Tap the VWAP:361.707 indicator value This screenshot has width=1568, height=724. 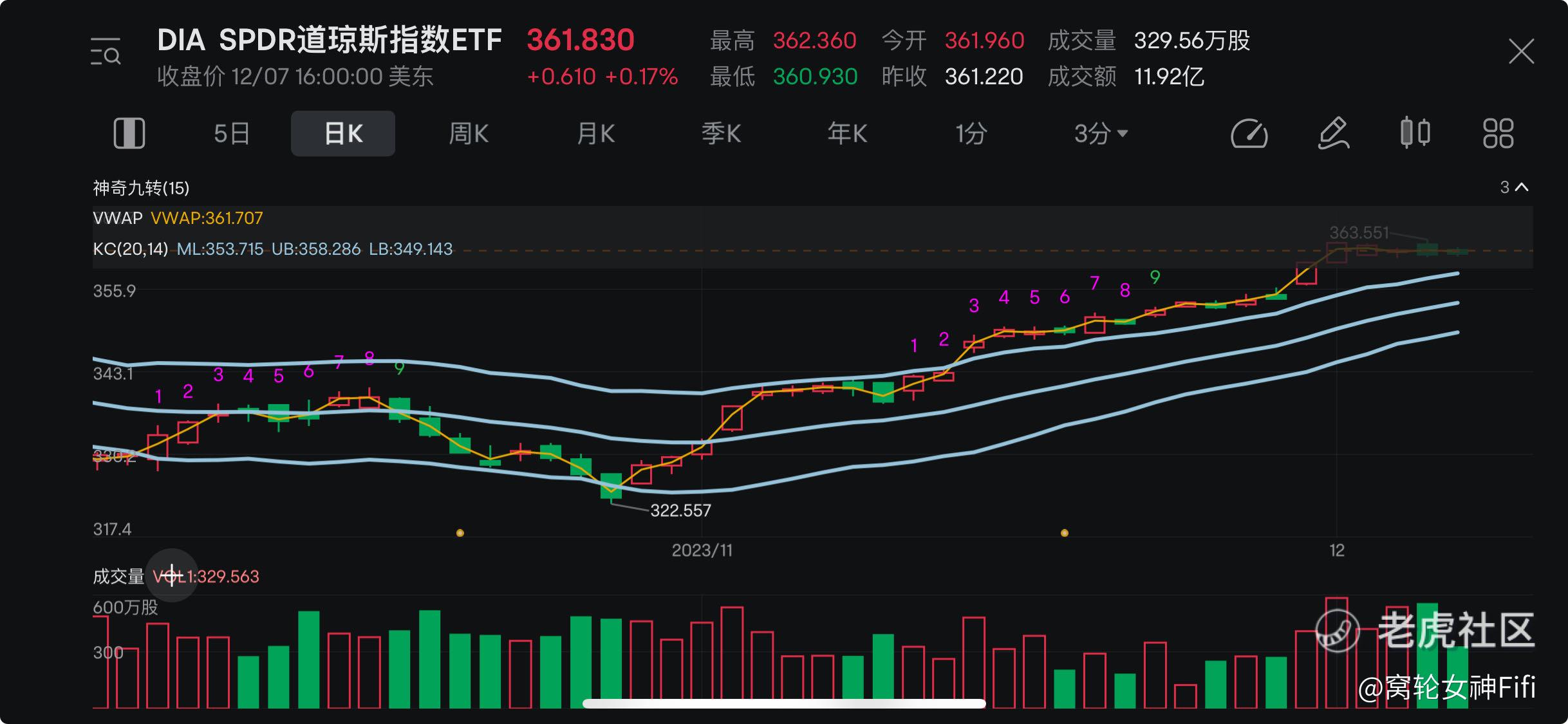(x=207, y=218)
